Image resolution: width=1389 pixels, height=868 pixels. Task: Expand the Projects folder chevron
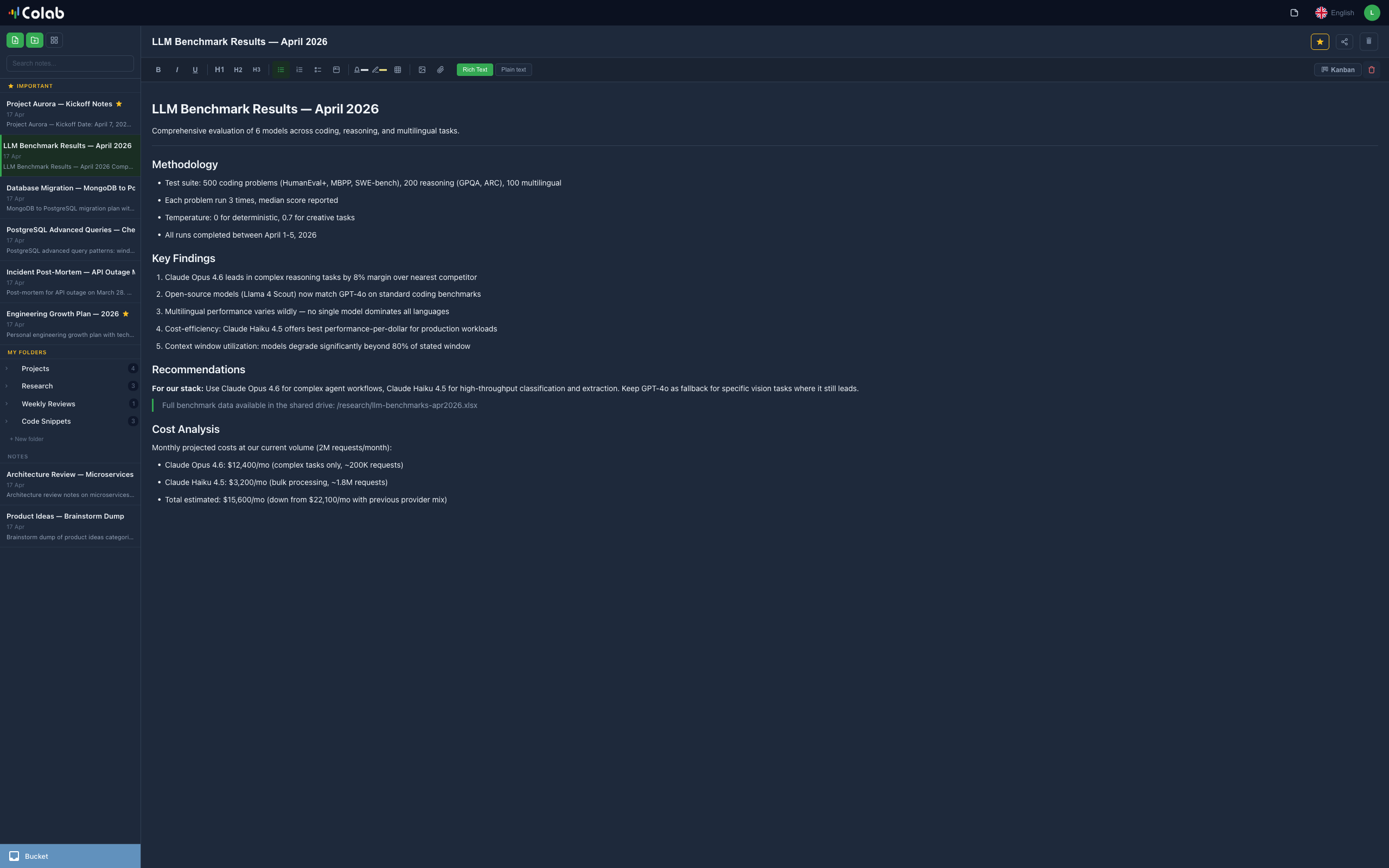coord(7,368)
